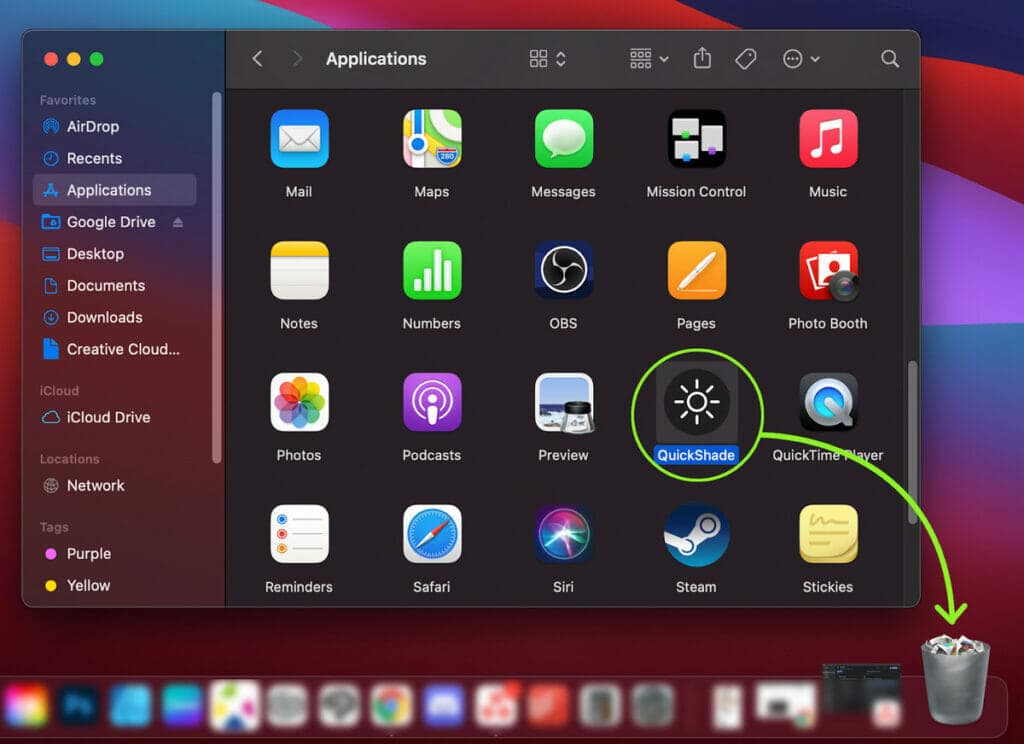This screenshot has height=744, width=1024.
Task: Open Downloads in the sidebar
Action: click(x=115, y=317)
